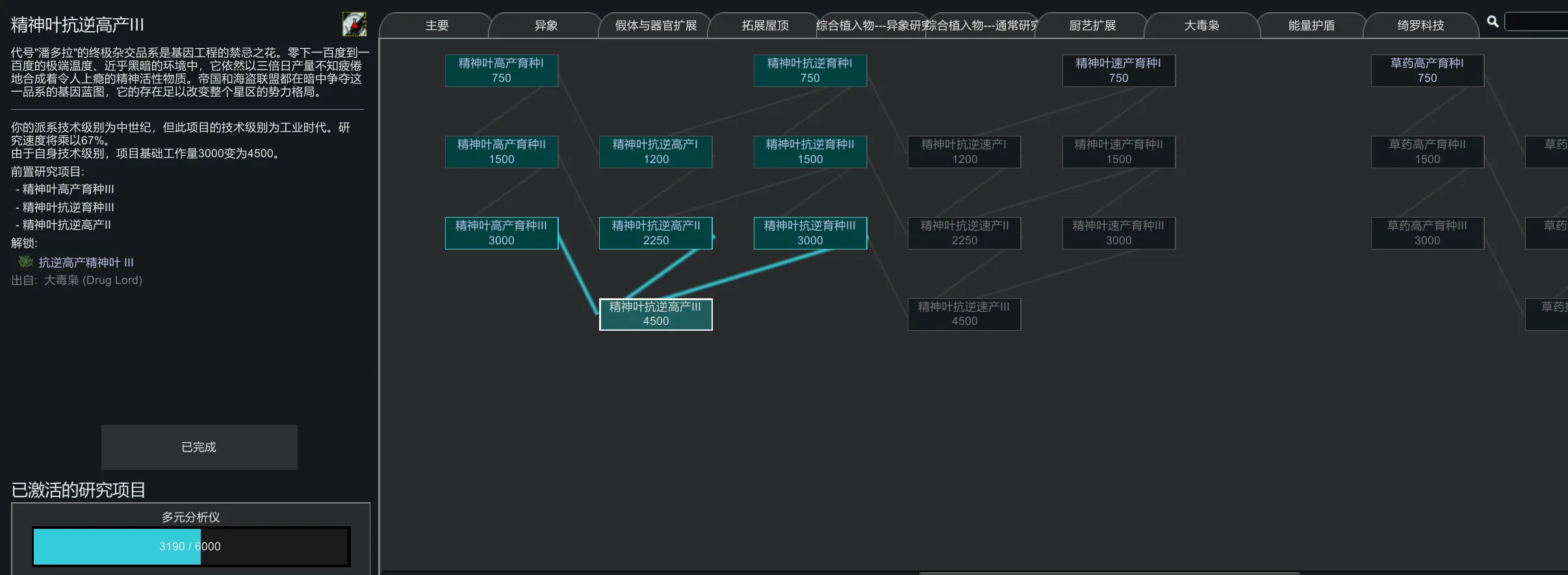Select the 精神叶抗逆高产I node
Viewport: 1568px width, 575px height.
coord(655,151)
